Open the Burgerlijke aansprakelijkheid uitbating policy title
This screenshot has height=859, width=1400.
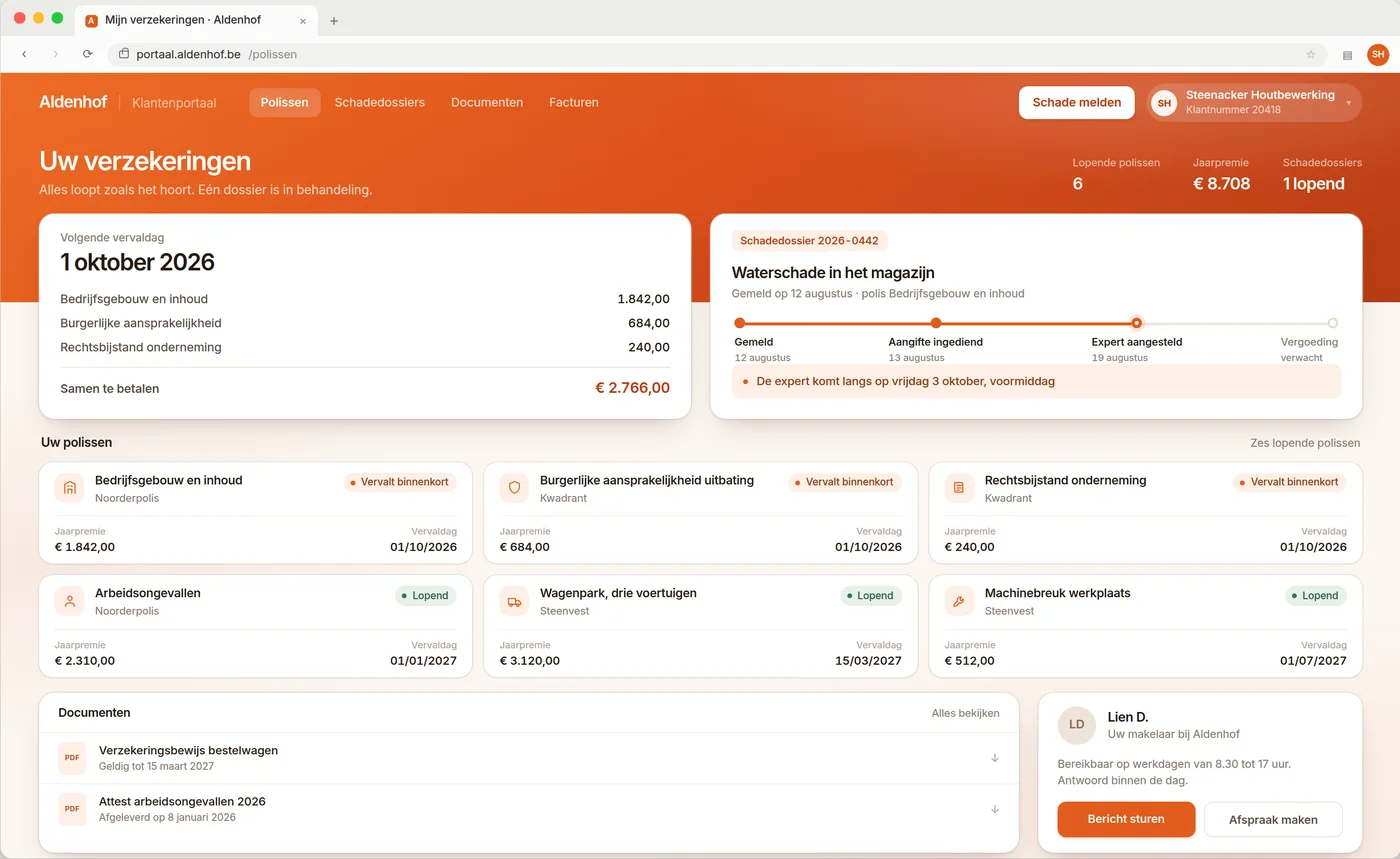pyautogui.click(x=647, y=480)
